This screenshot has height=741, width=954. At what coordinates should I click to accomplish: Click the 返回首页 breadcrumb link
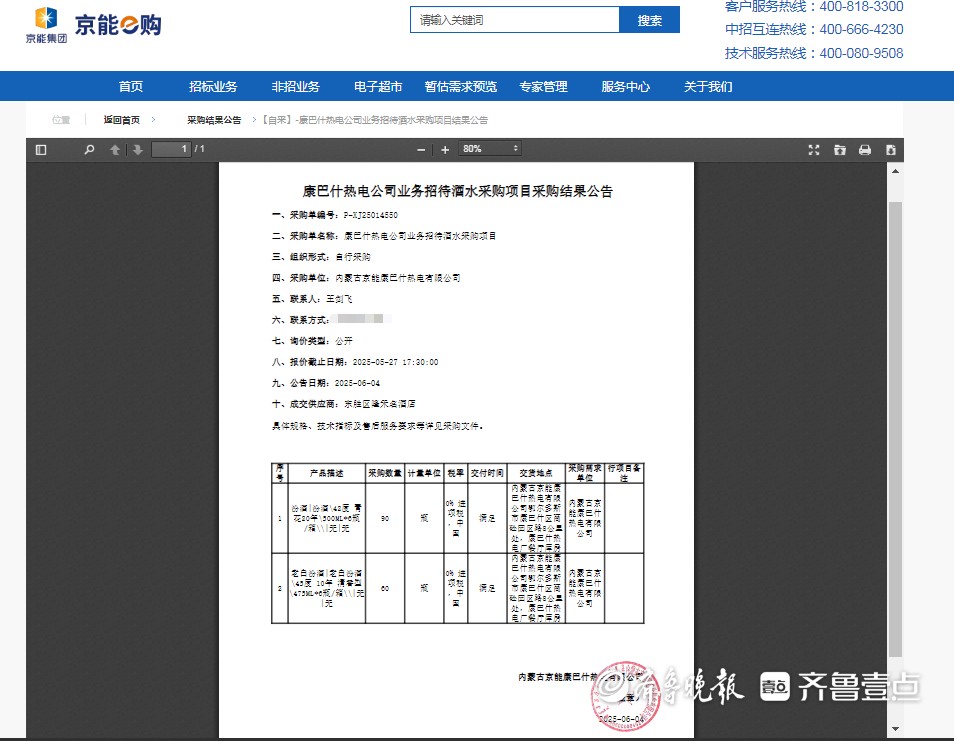[122, 120]
